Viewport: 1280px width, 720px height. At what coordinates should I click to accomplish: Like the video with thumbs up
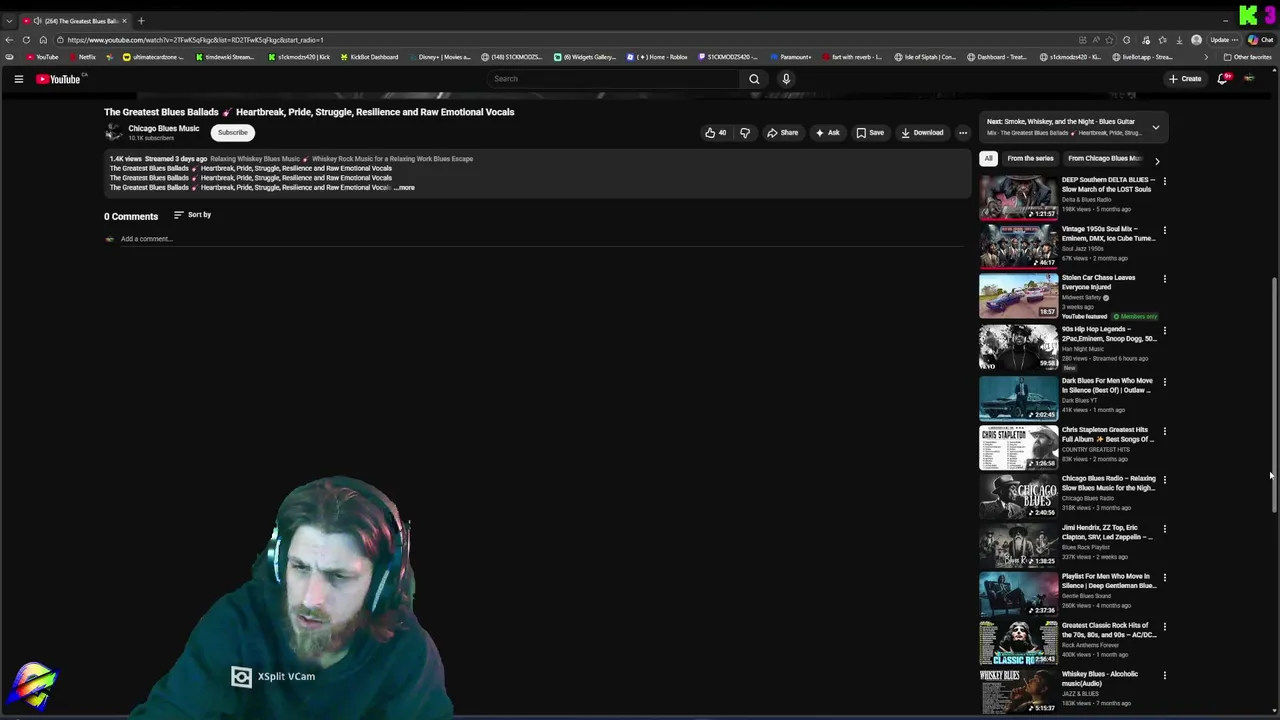click(x=716, y=132)
